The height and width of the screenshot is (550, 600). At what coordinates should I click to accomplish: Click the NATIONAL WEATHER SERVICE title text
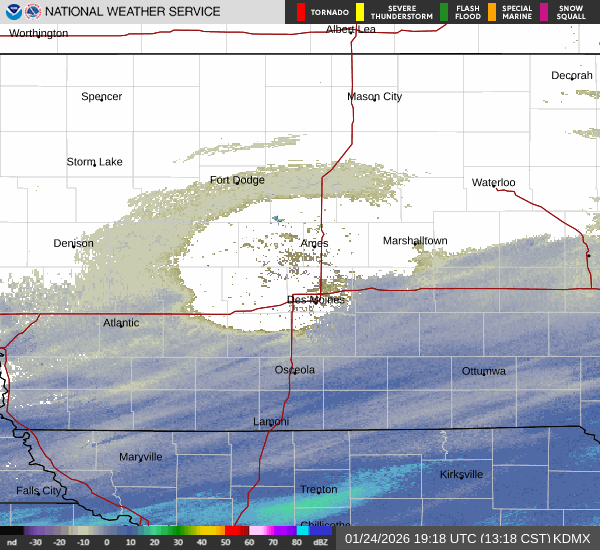click(135, 12)
